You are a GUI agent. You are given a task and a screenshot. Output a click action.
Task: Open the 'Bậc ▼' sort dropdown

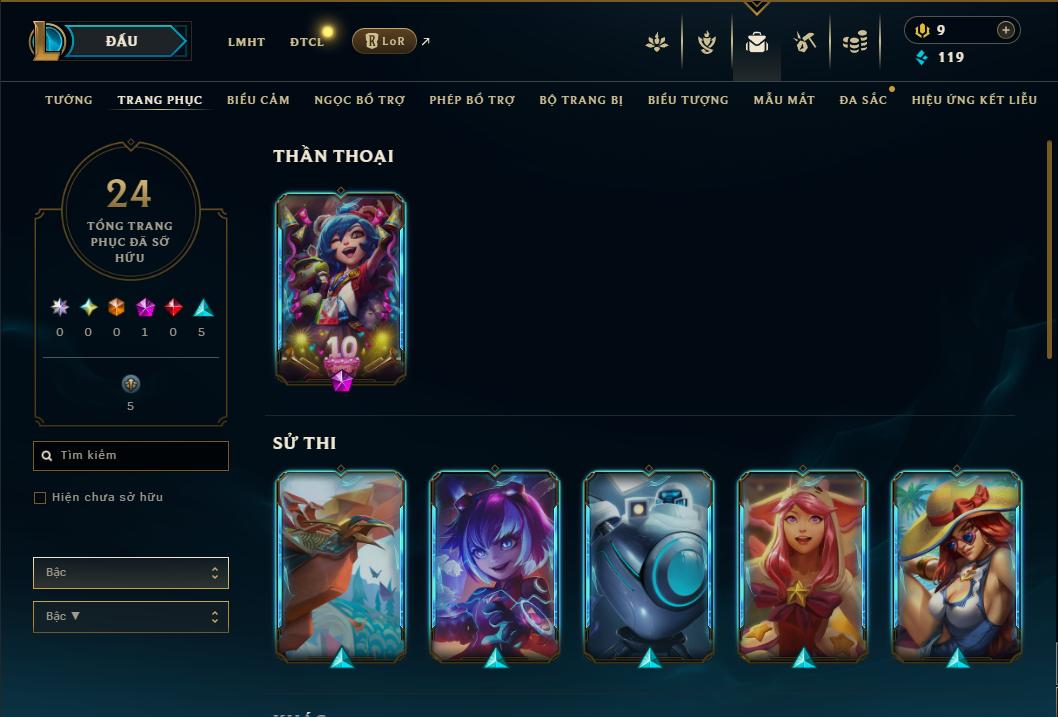[x=131, y=616]
